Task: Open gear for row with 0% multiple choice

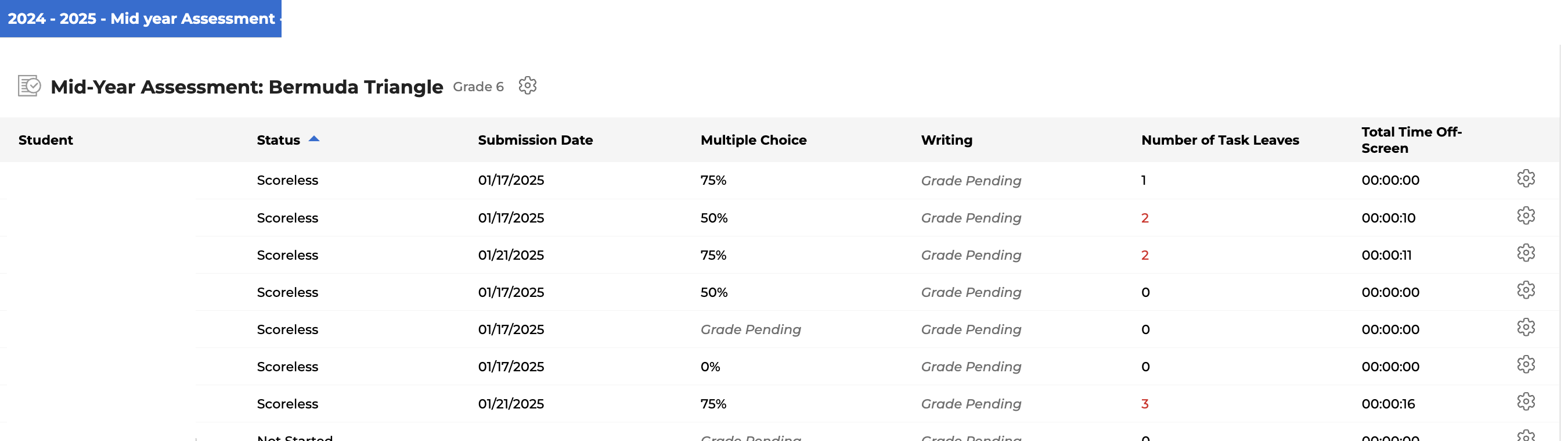Action: click(1526, 364)
